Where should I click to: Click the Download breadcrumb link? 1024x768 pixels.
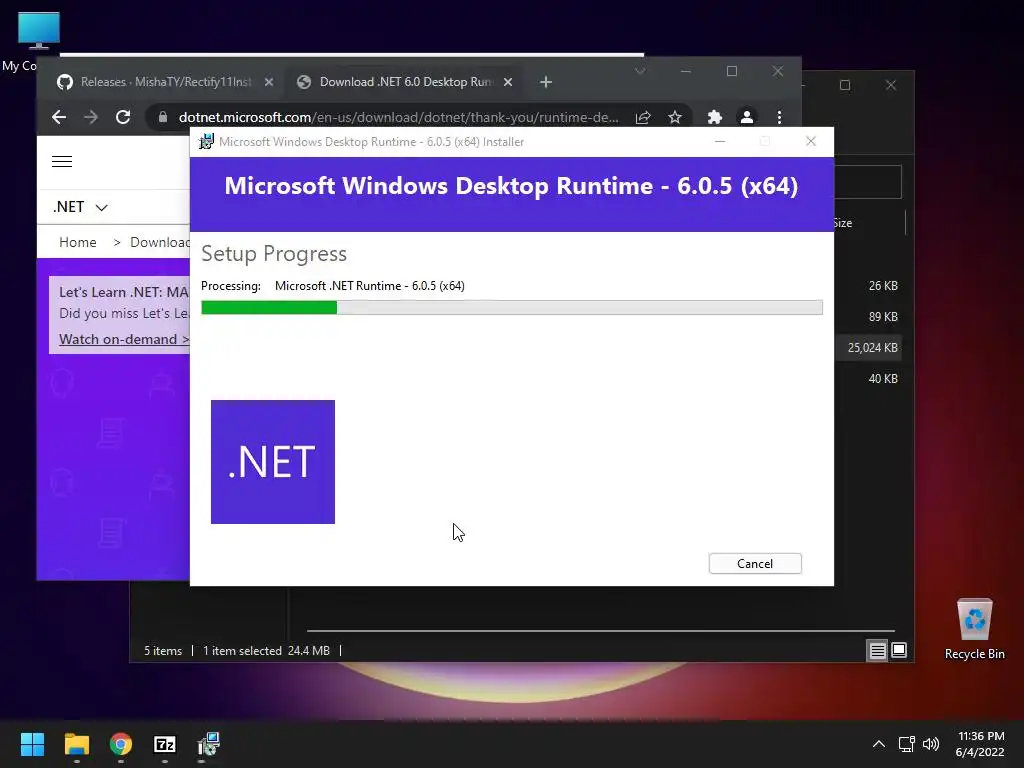pyautogui.click(x=159, y=242)
